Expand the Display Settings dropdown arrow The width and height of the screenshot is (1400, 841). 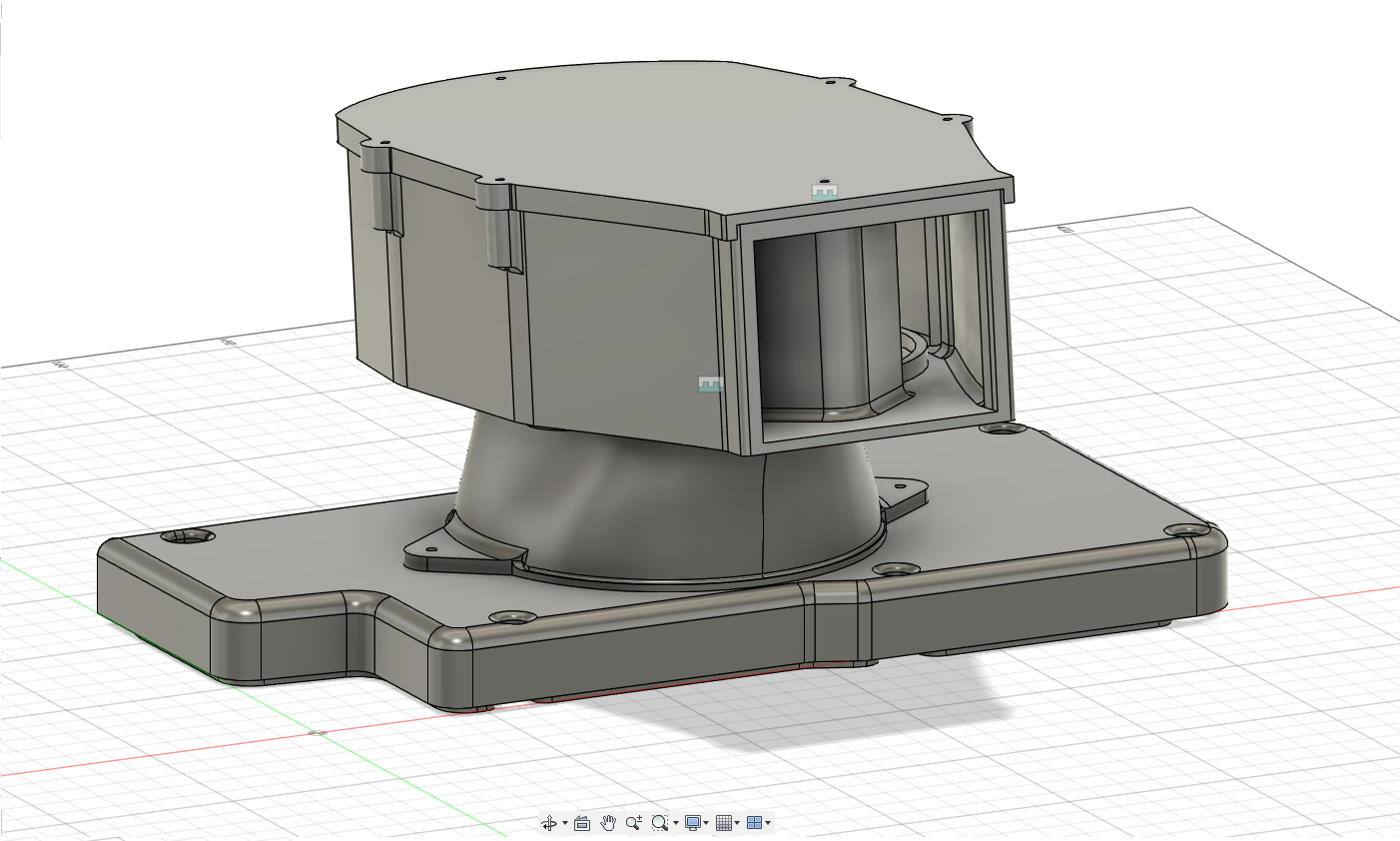point(707,824)
